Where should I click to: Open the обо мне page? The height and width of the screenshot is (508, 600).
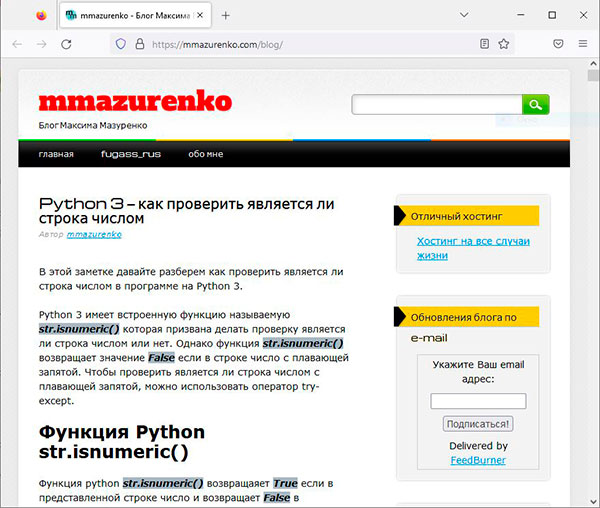tap(206, 154)
